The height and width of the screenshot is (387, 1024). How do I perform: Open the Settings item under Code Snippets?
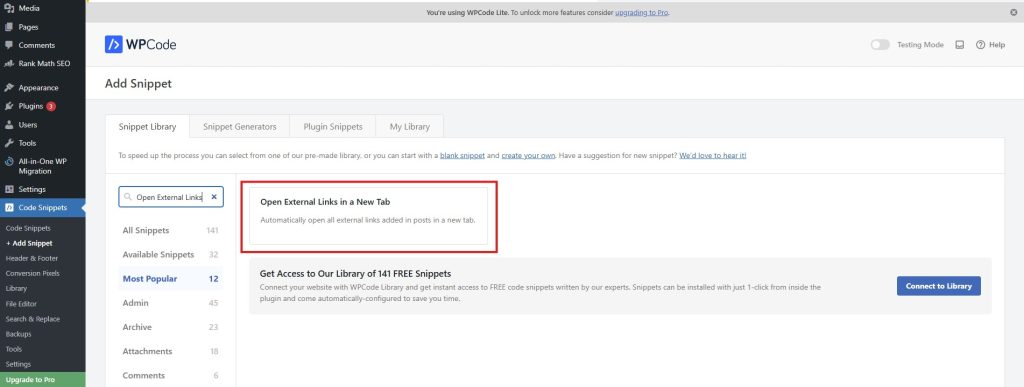(18, 364)
